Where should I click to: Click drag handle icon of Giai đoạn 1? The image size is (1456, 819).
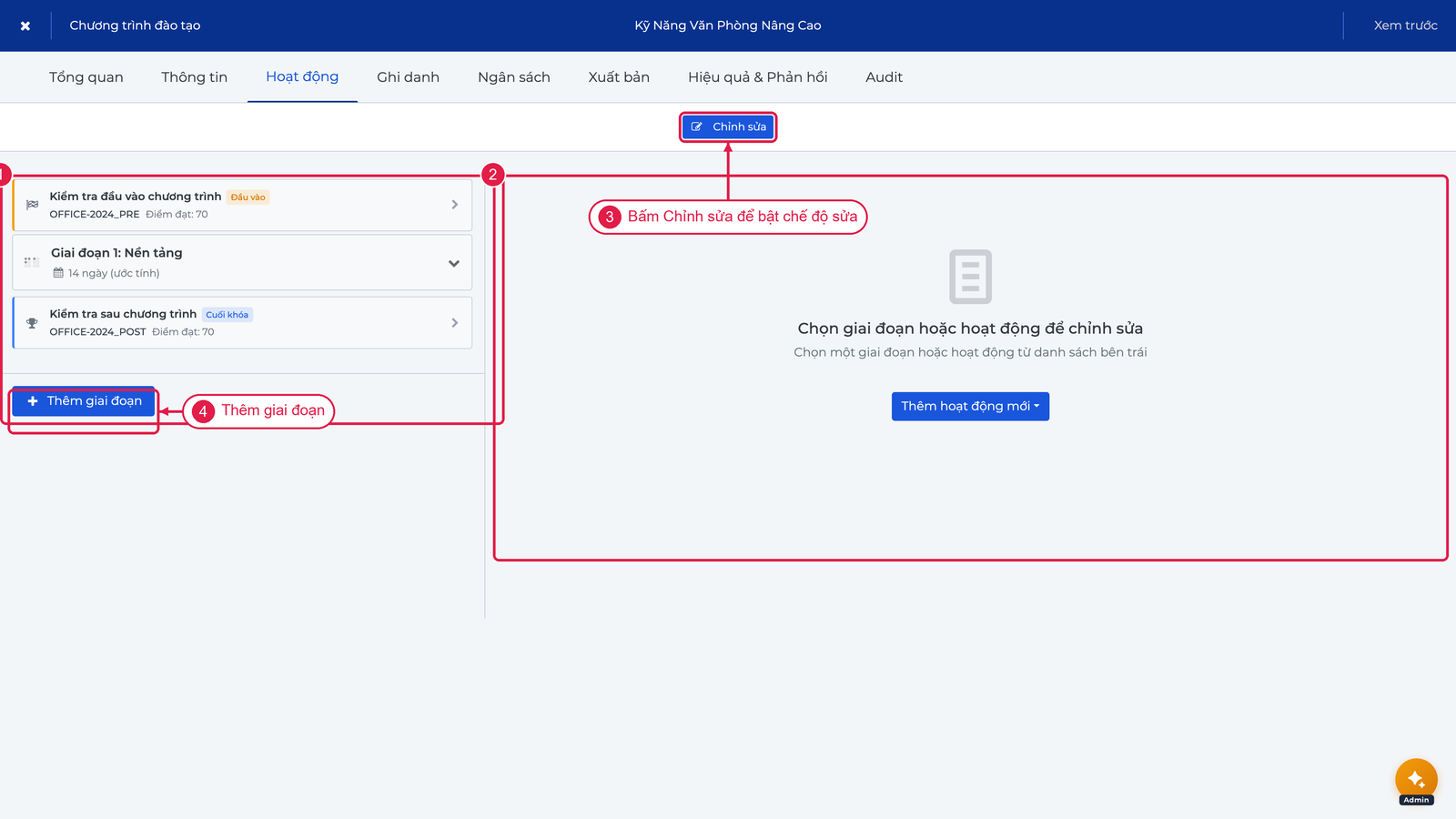pos(32,262)
